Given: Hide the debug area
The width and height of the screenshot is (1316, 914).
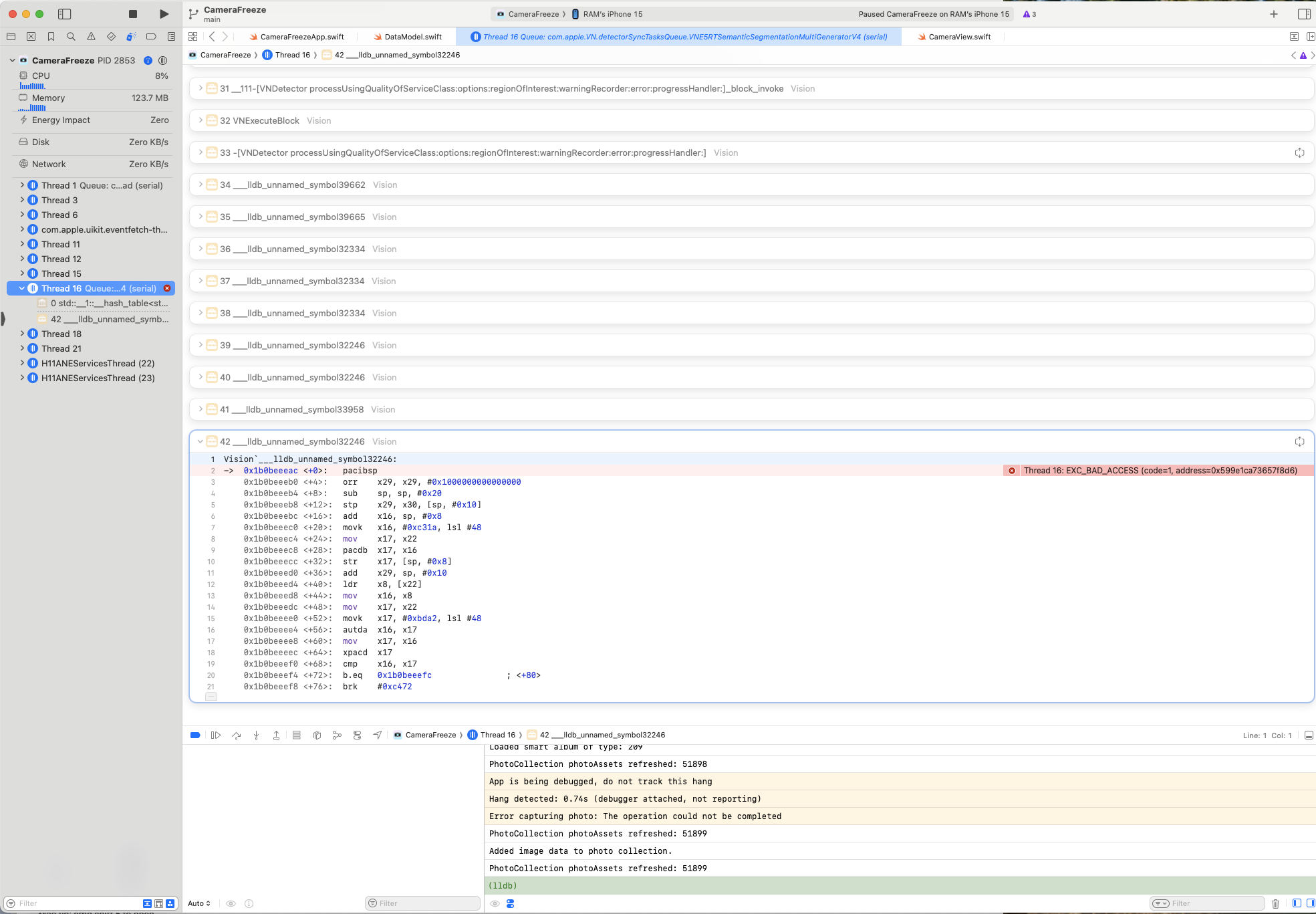Looking at the screenshot, I should click(x=1309, y=735).
